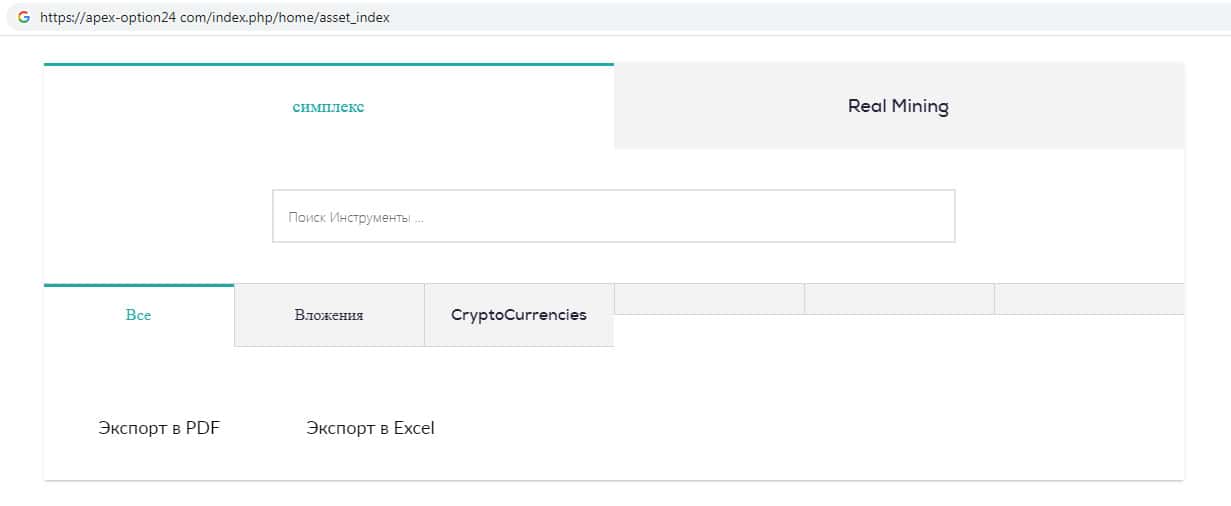Viewport: 1231px width, 506px height.
Task: Open the Real Mining tab
Action: pyautogui.click(x=898, y=106)
